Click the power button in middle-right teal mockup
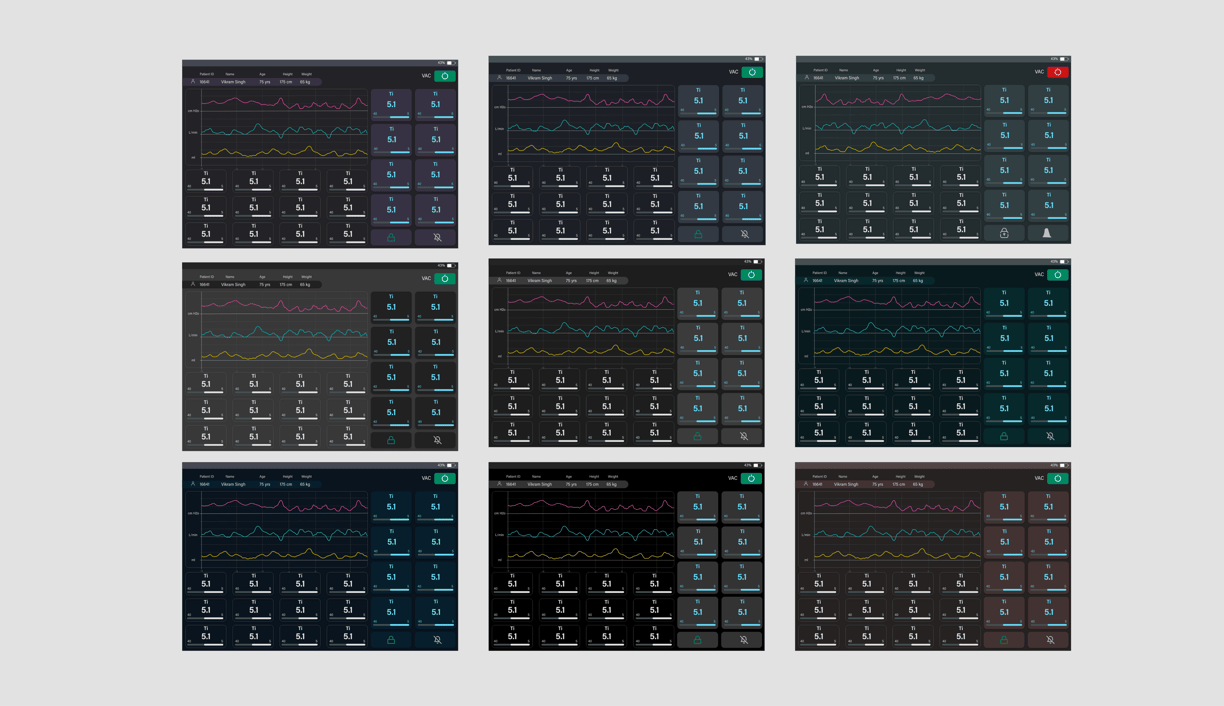Screen dimensions: 1224x706 [1057, 275]
